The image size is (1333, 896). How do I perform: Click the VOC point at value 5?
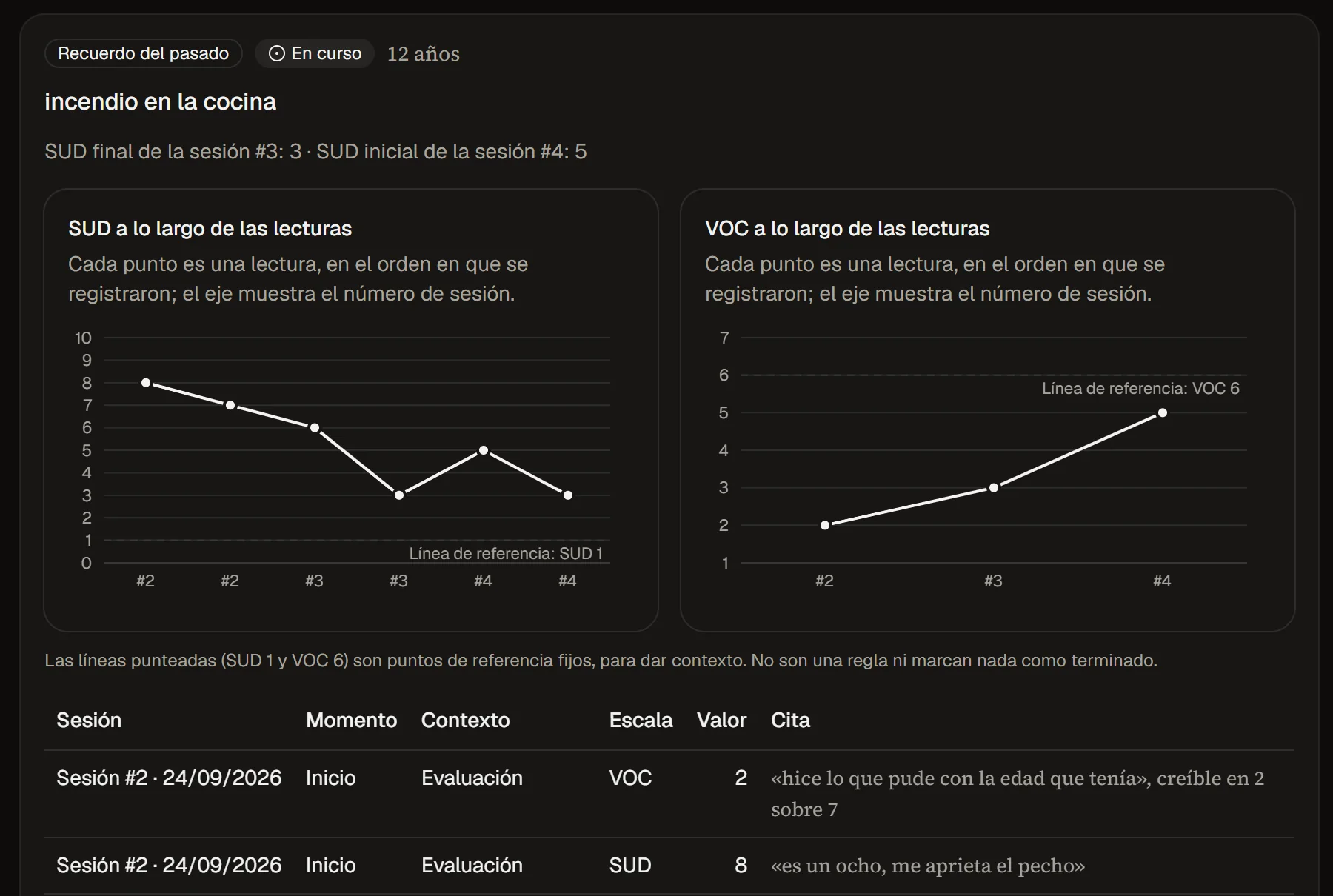tap(1163, 412)
